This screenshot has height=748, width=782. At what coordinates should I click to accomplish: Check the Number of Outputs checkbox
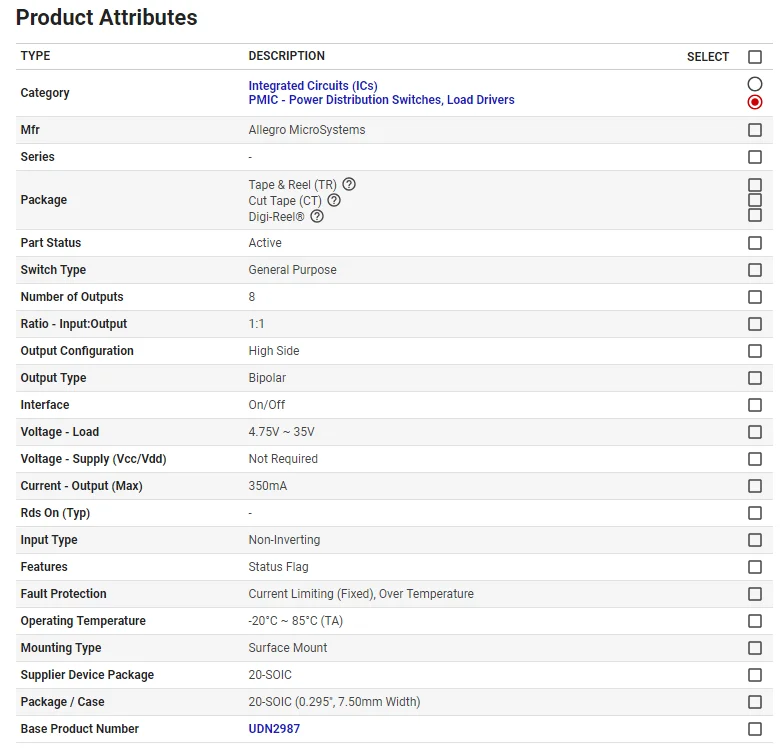click(x=755, y=297)
